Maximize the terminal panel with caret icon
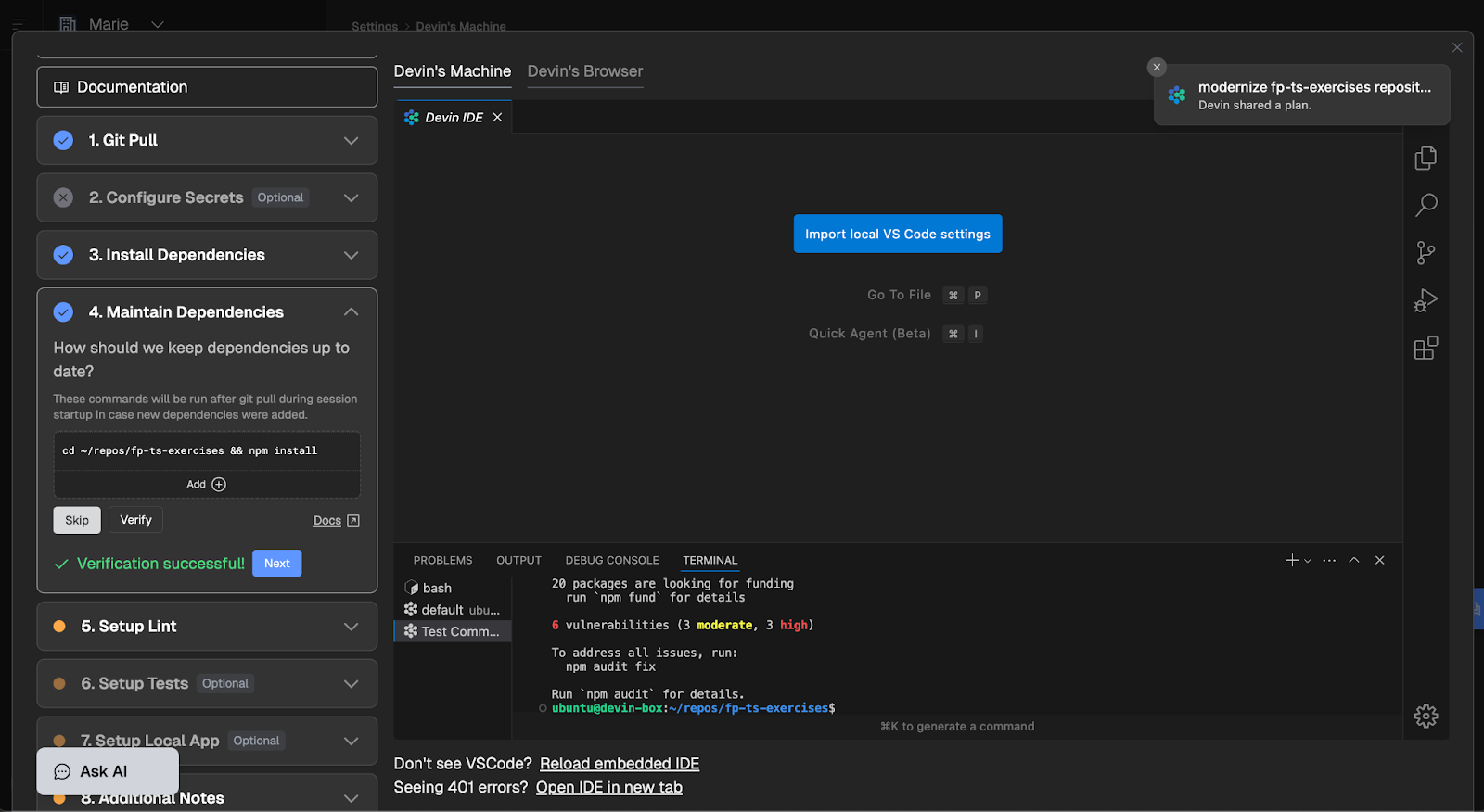Screen dimensions: 1484x812 click(x=1354, y=560)
